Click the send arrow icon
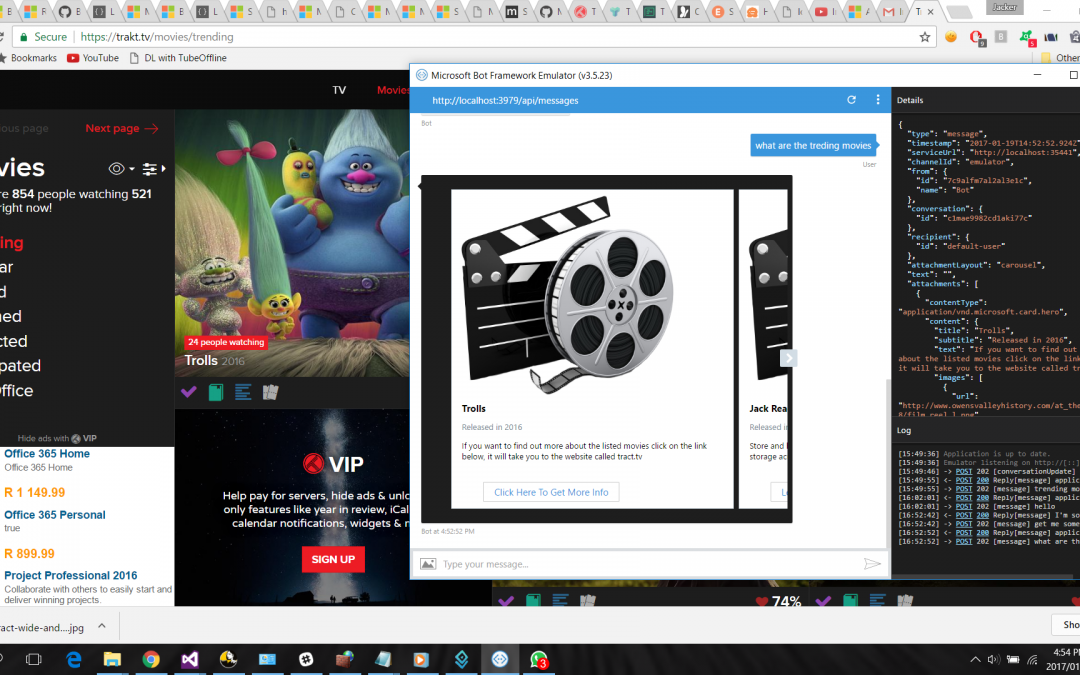1080x675 pixels. pos(872,564)
